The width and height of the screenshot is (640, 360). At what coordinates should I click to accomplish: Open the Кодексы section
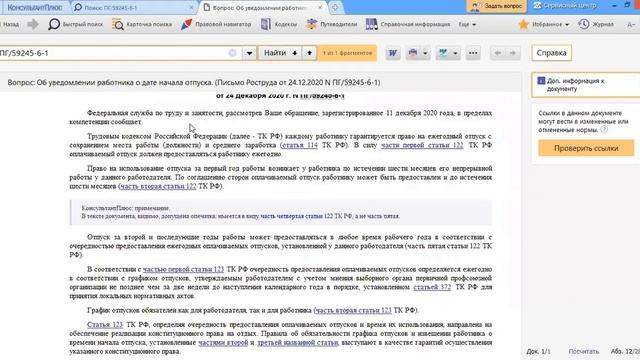[279, 24]
